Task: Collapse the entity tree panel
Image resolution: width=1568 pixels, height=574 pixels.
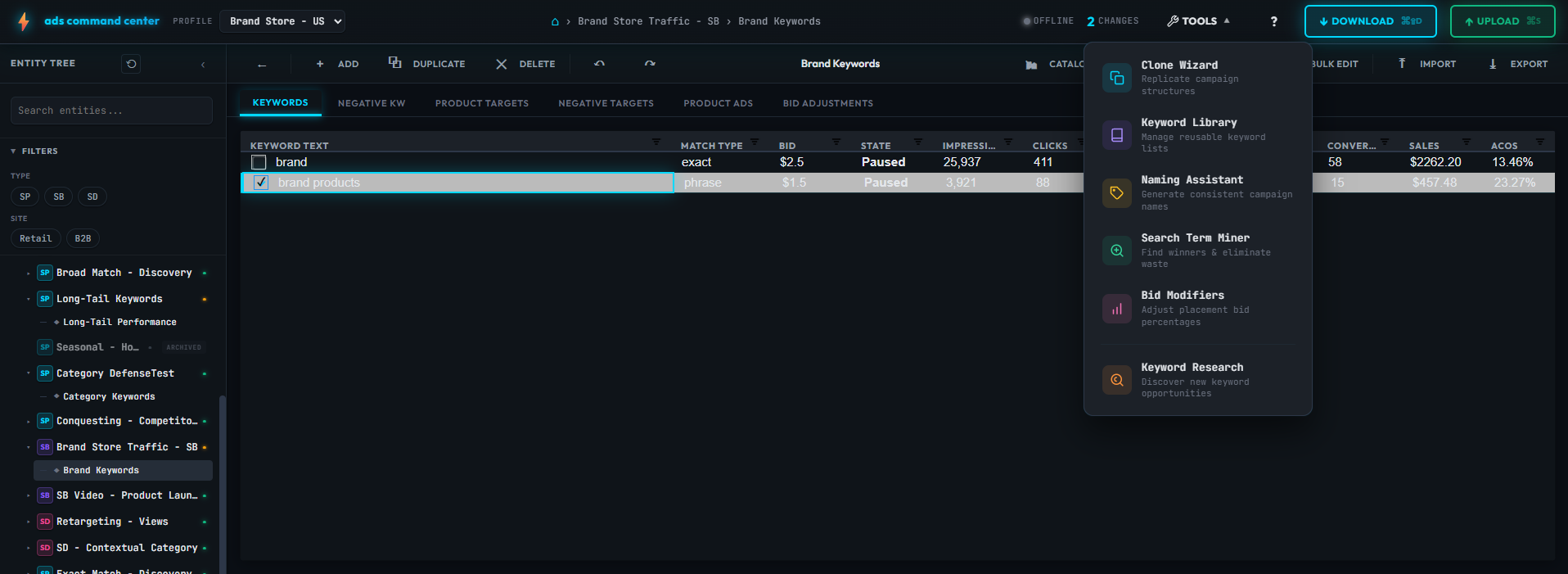Action: point(203,64)
